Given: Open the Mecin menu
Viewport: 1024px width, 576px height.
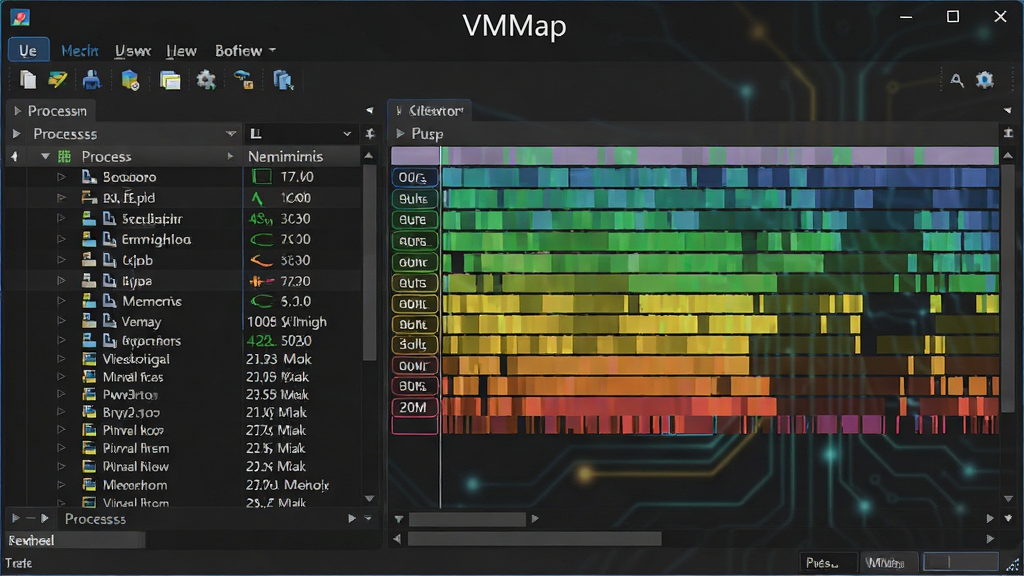Looking at the screenshot, I should click(80, 50).
